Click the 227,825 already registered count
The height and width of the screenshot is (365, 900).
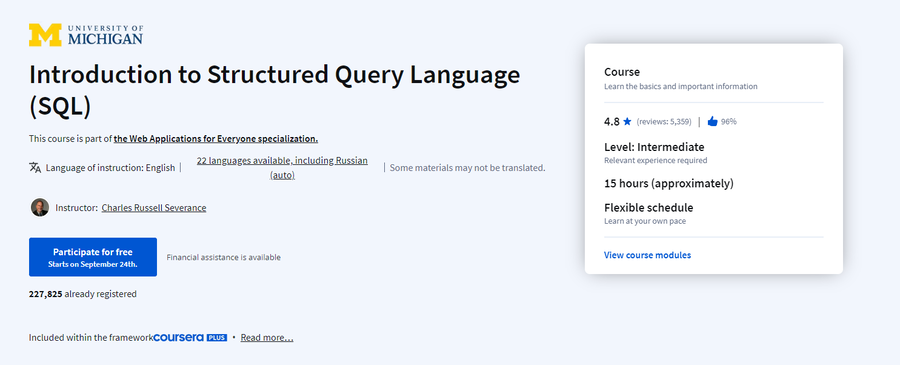point(83,294)
